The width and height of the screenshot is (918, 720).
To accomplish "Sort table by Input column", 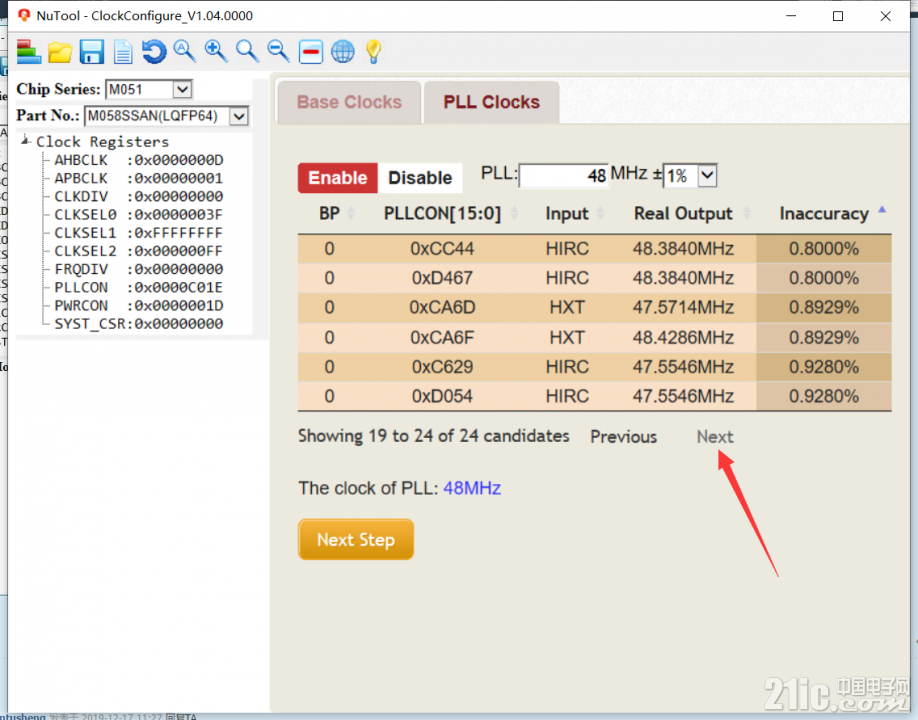I will (574, 213).
